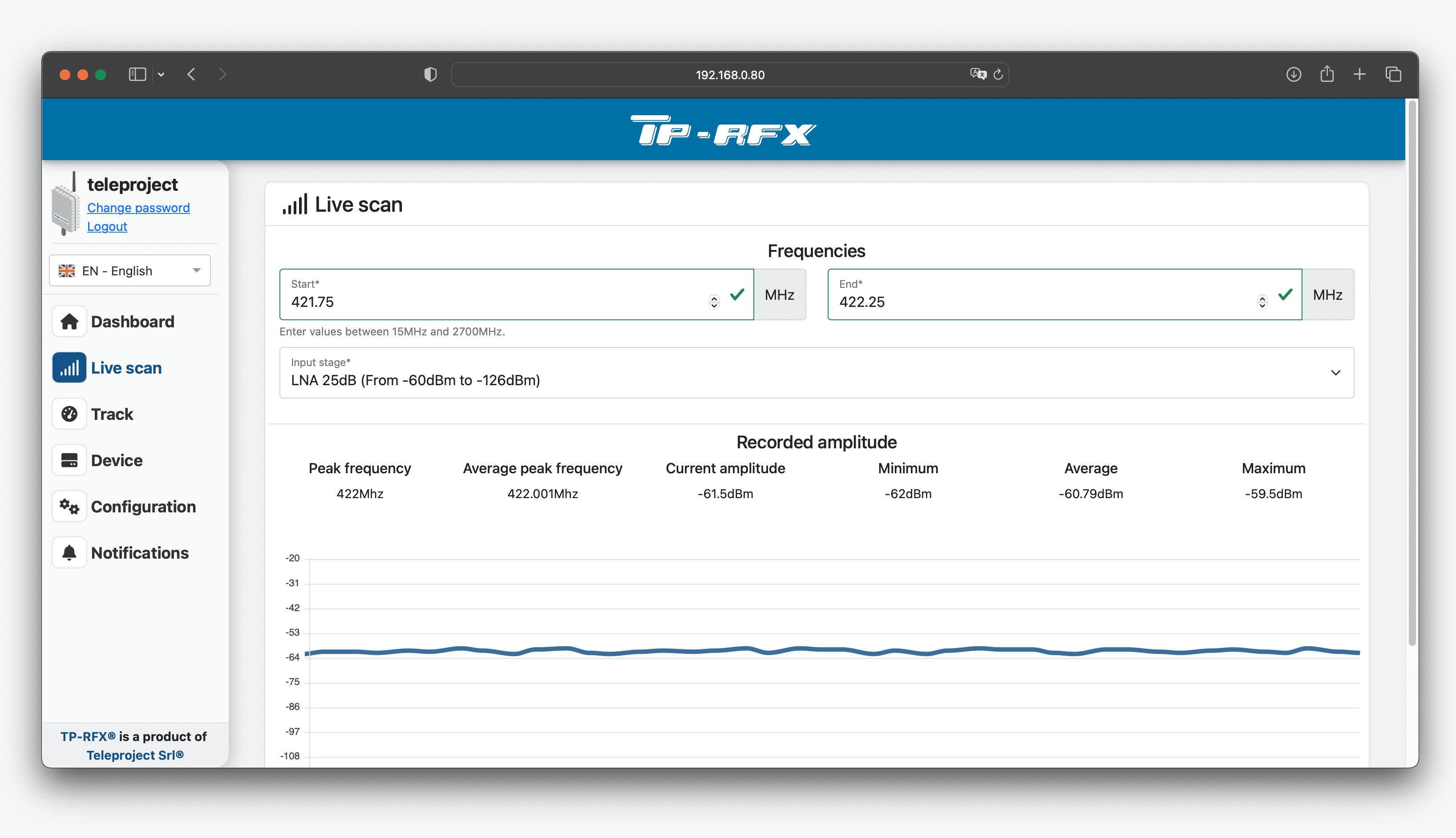The image size is (1456, 838).
Task: Click the Start frequency stepper arrows
Action: [714, 302]
